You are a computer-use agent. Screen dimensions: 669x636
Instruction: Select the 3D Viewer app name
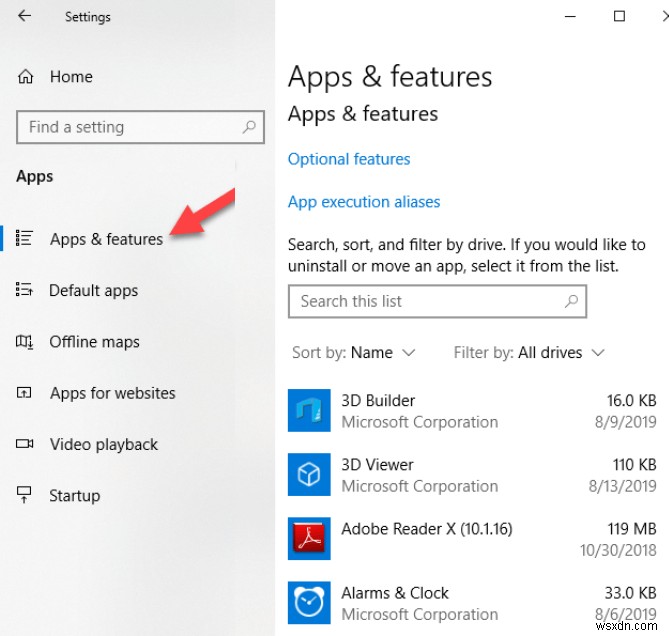377,465
